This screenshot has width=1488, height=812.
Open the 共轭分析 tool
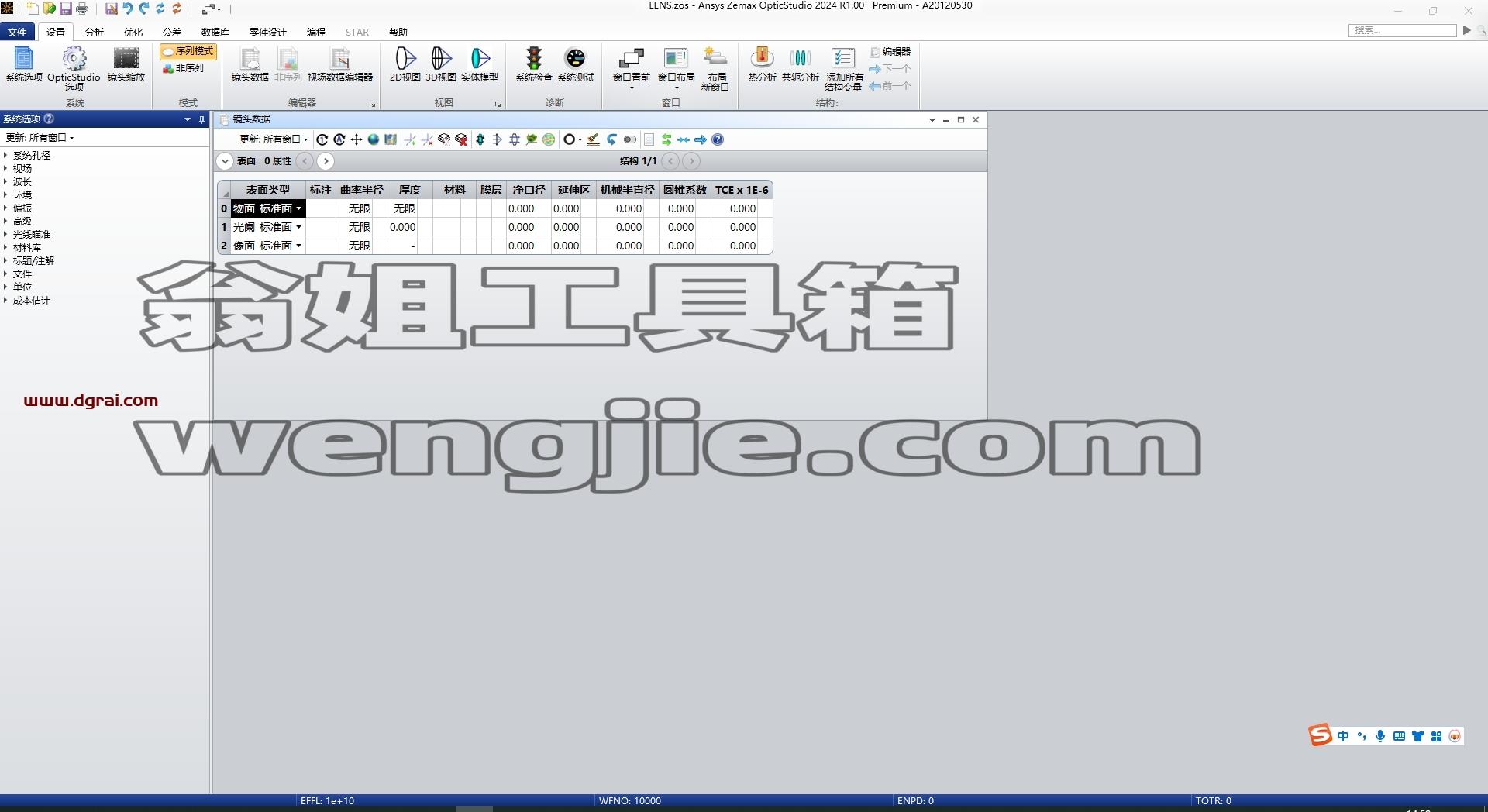pyautogui.click(x=800, y=65)
